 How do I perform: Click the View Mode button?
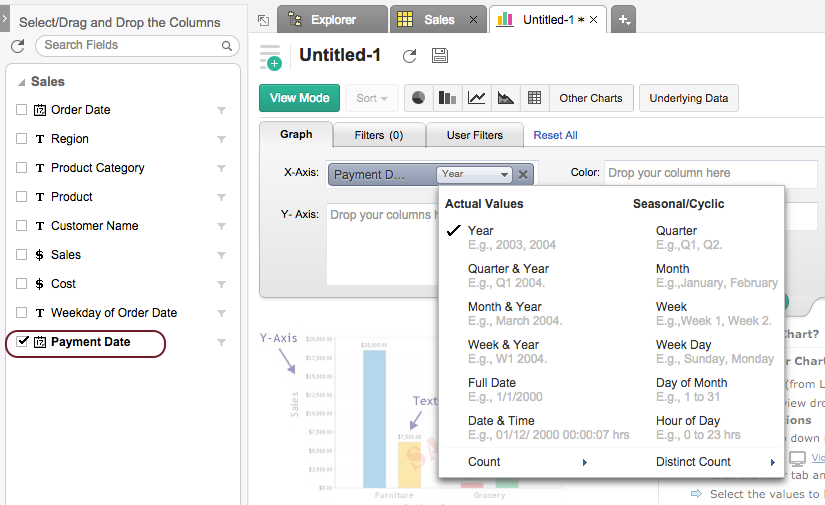click(x=299, y=98)
